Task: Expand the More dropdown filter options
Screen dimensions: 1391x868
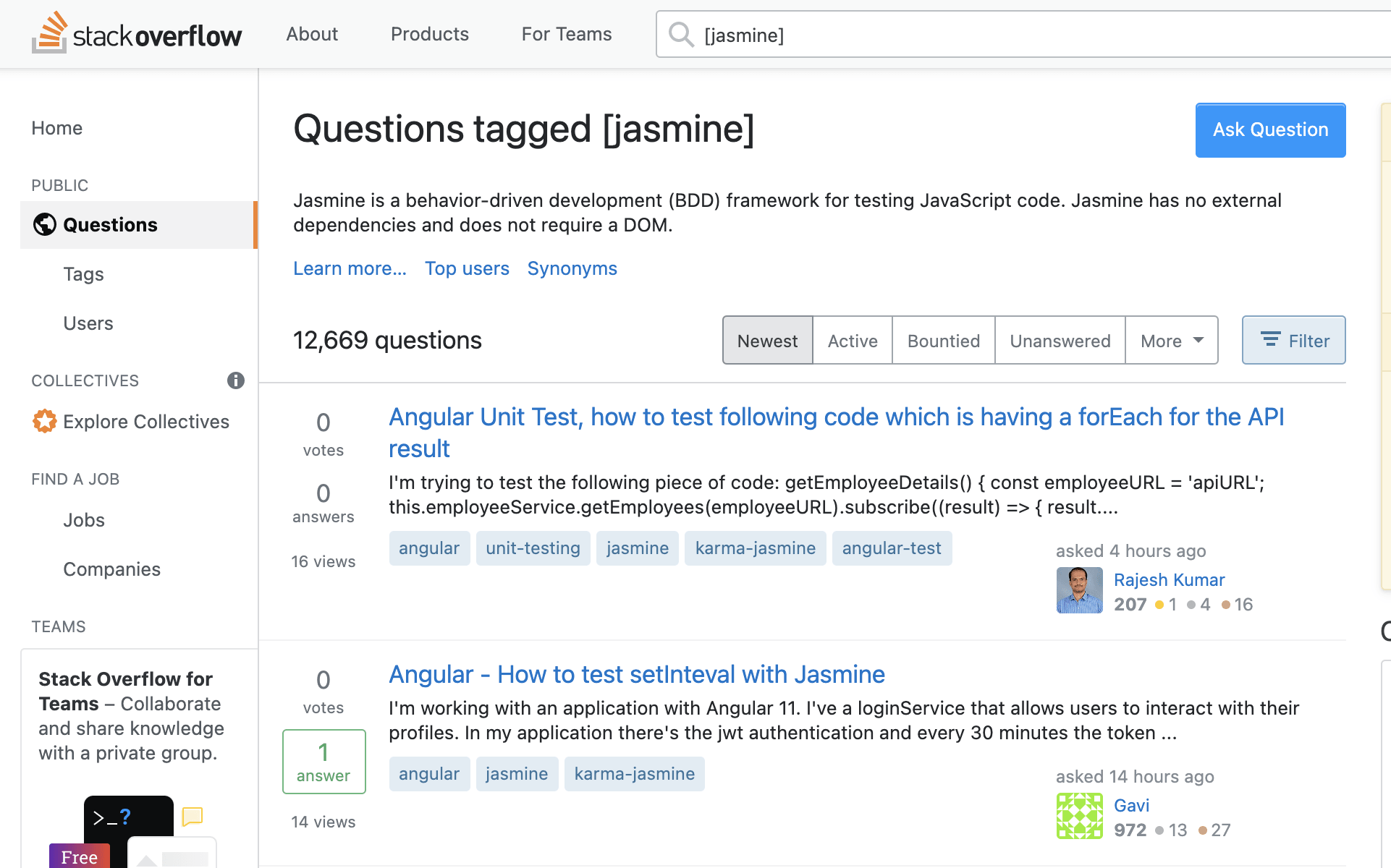Action: point(1171,340)
